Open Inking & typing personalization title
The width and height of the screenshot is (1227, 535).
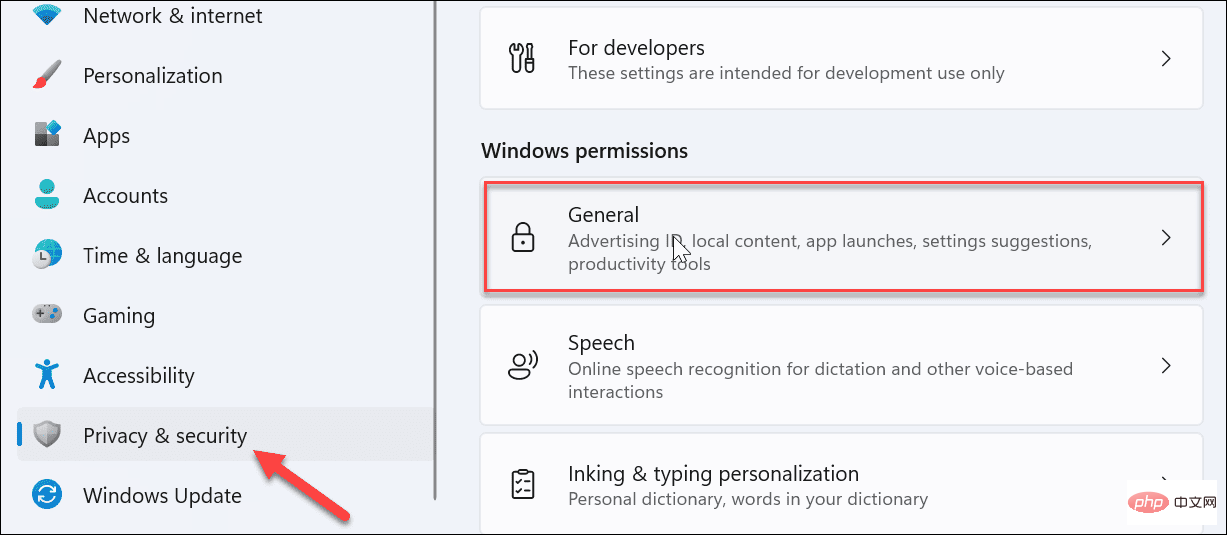pyautogui.click(x=713, y=473)
